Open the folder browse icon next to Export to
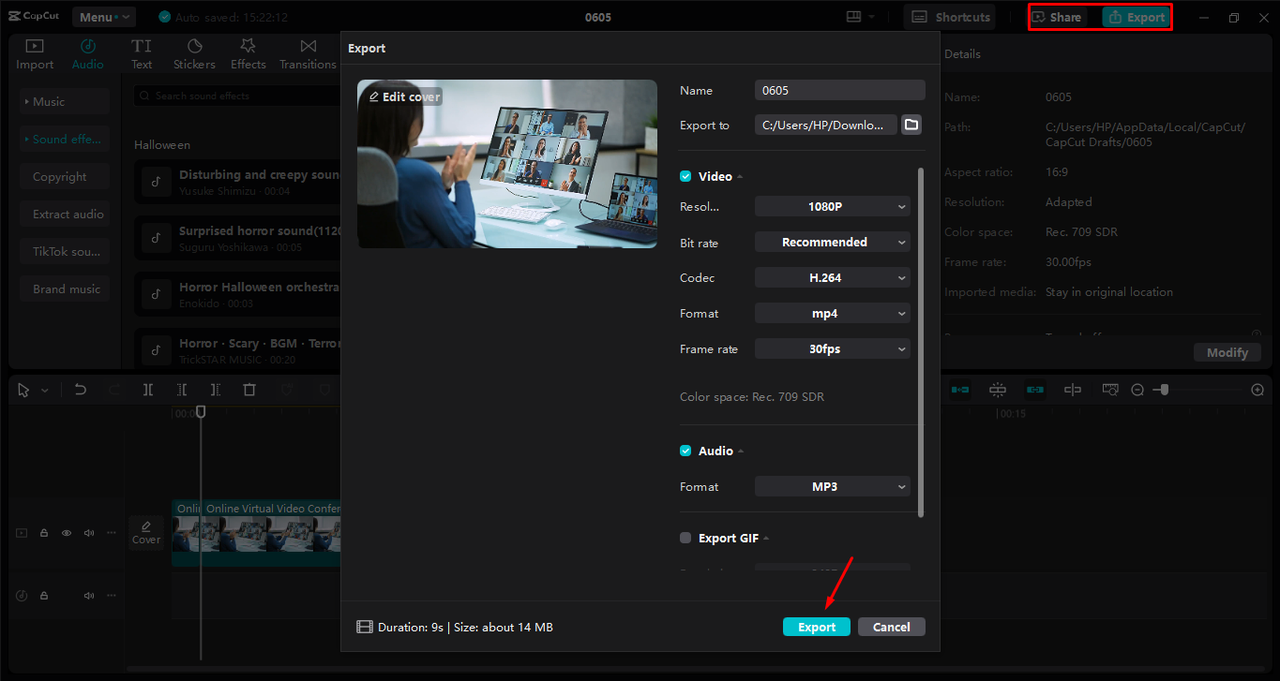 (911, 125)
